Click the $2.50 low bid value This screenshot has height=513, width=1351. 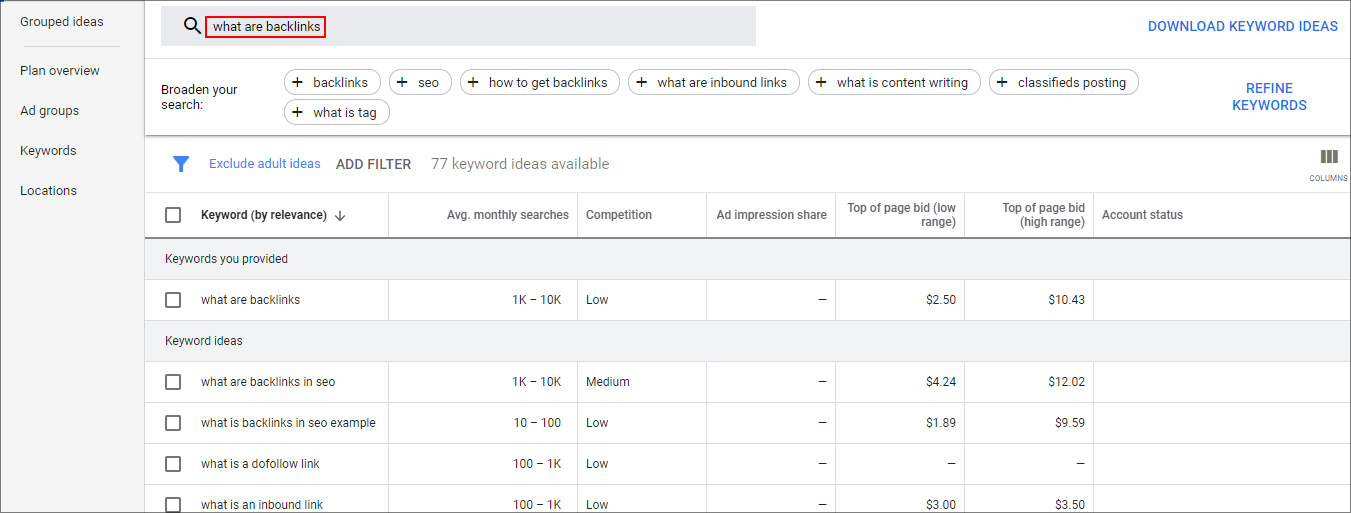point(942,300)
